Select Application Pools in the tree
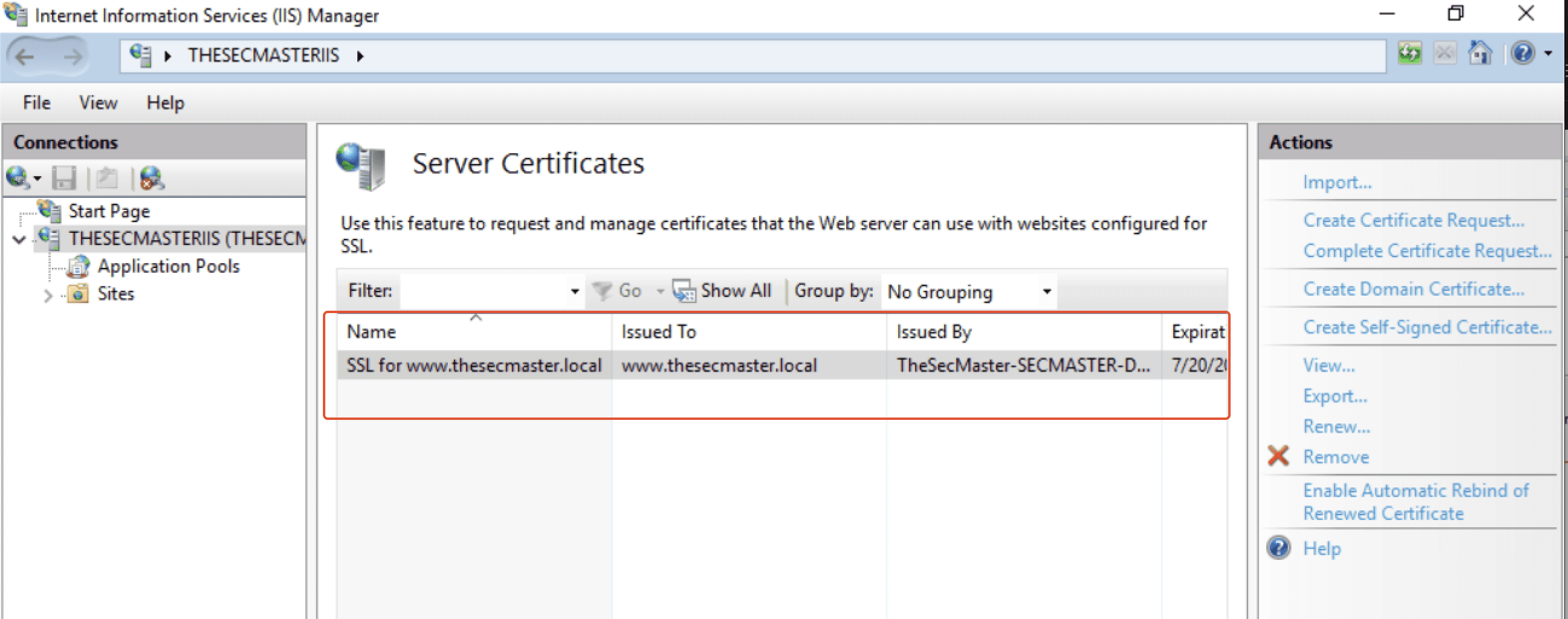The width and height of the screenshot is (1568, 619). (168, 266)
